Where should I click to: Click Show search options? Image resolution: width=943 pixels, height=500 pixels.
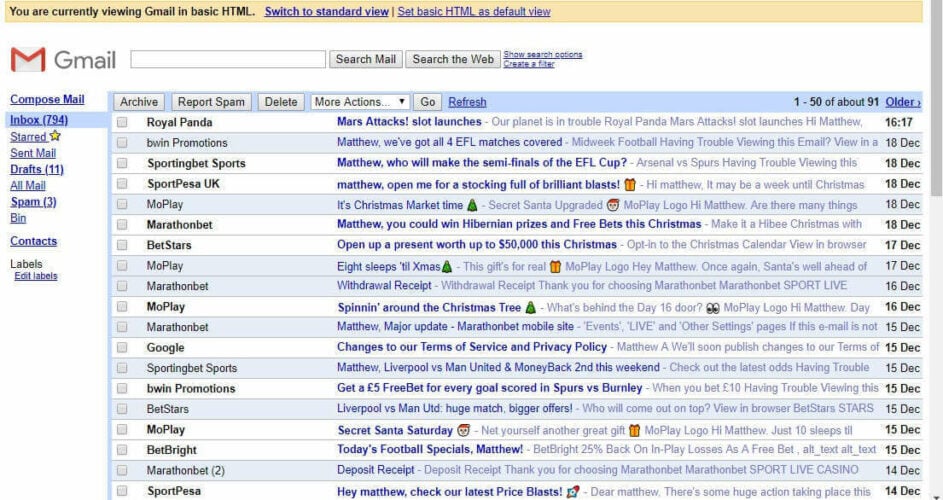point(542,54)
